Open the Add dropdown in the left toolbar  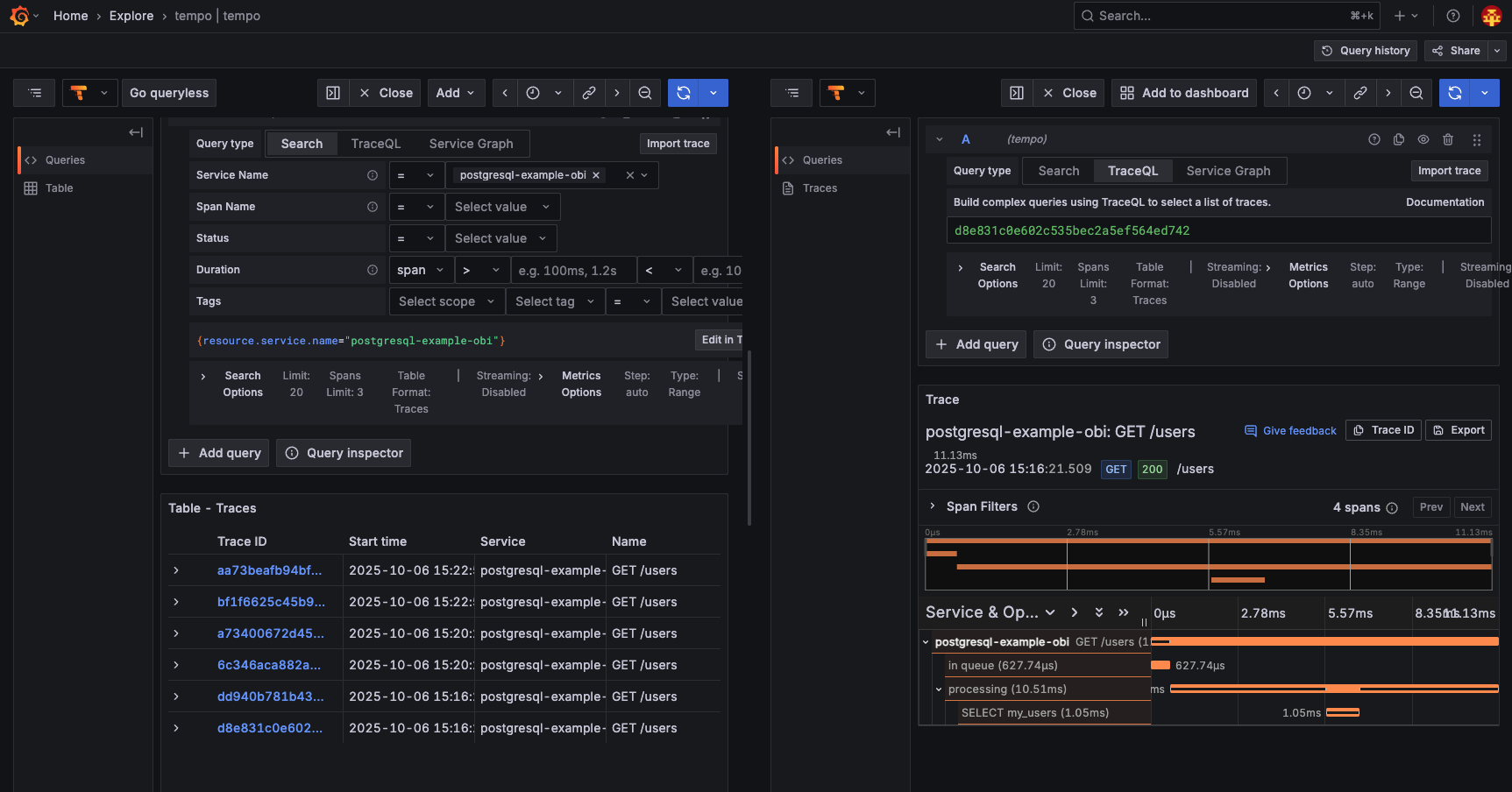[x=456, y=92]
